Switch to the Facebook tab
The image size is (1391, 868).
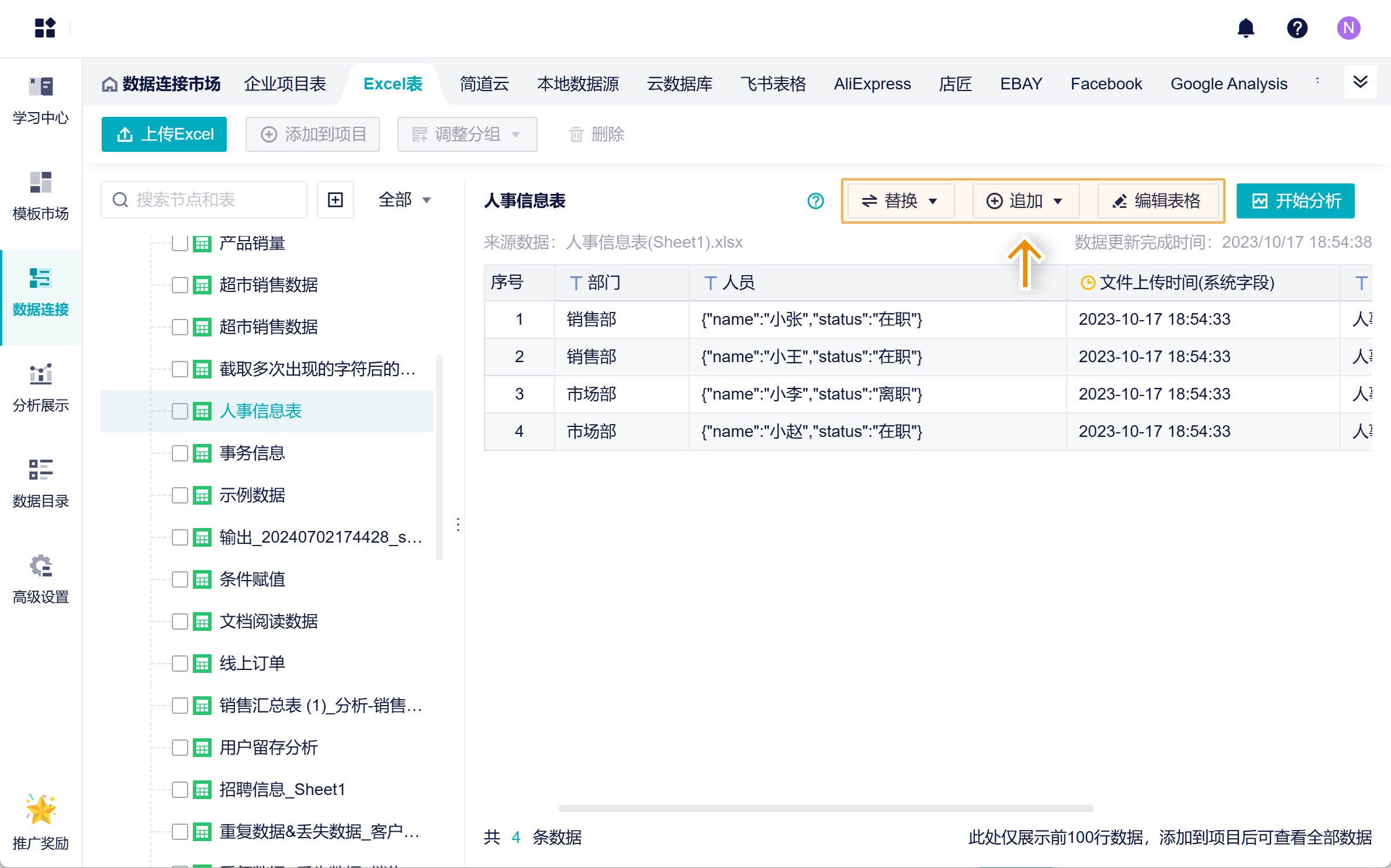point(1106,84)
